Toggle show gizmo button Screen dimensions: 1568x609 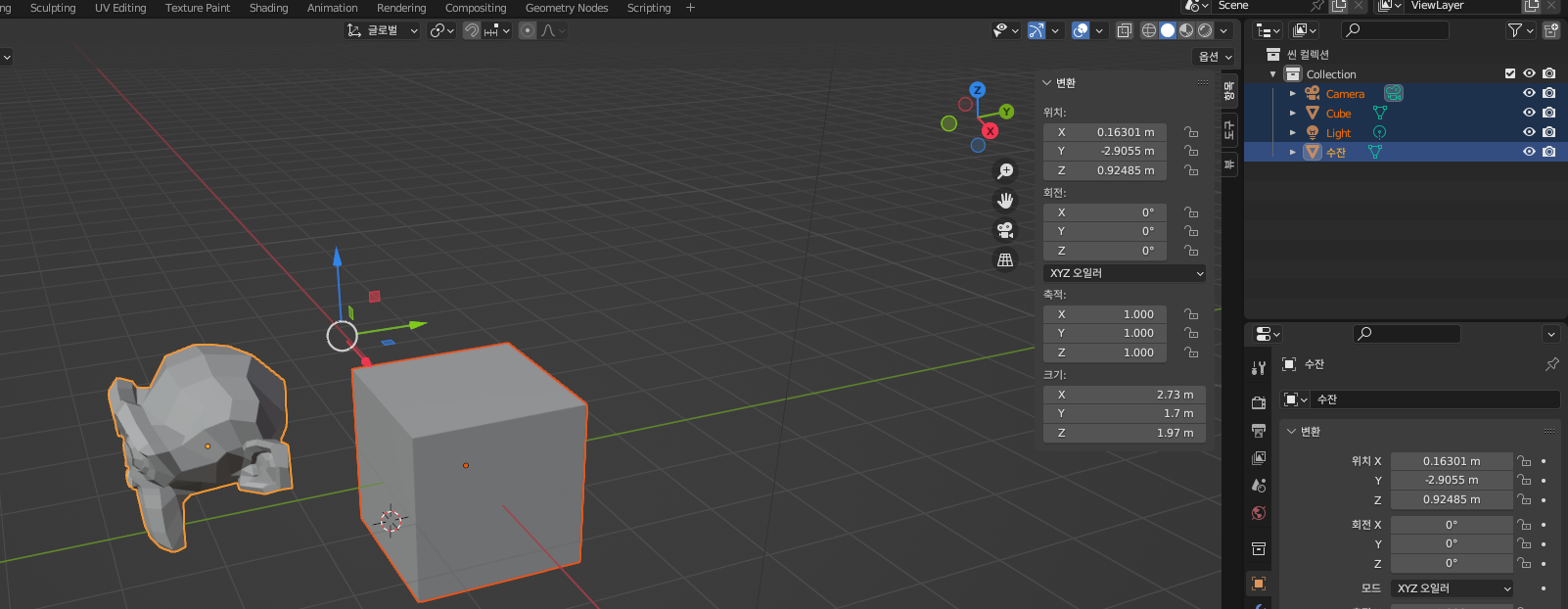(1037, 30)
